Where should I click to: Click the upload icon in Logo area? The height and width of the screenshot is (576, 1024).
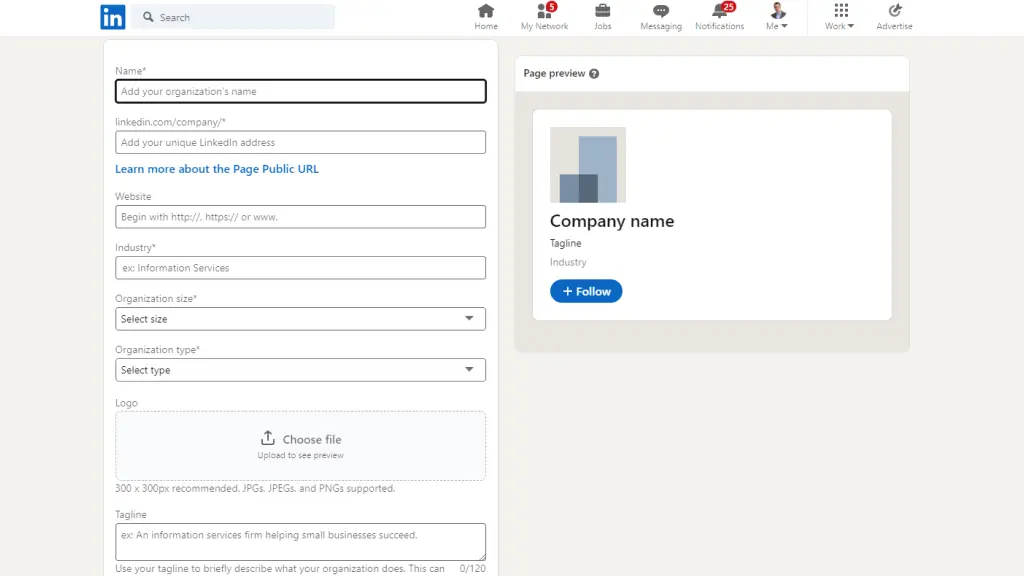[x=268, y=438]
